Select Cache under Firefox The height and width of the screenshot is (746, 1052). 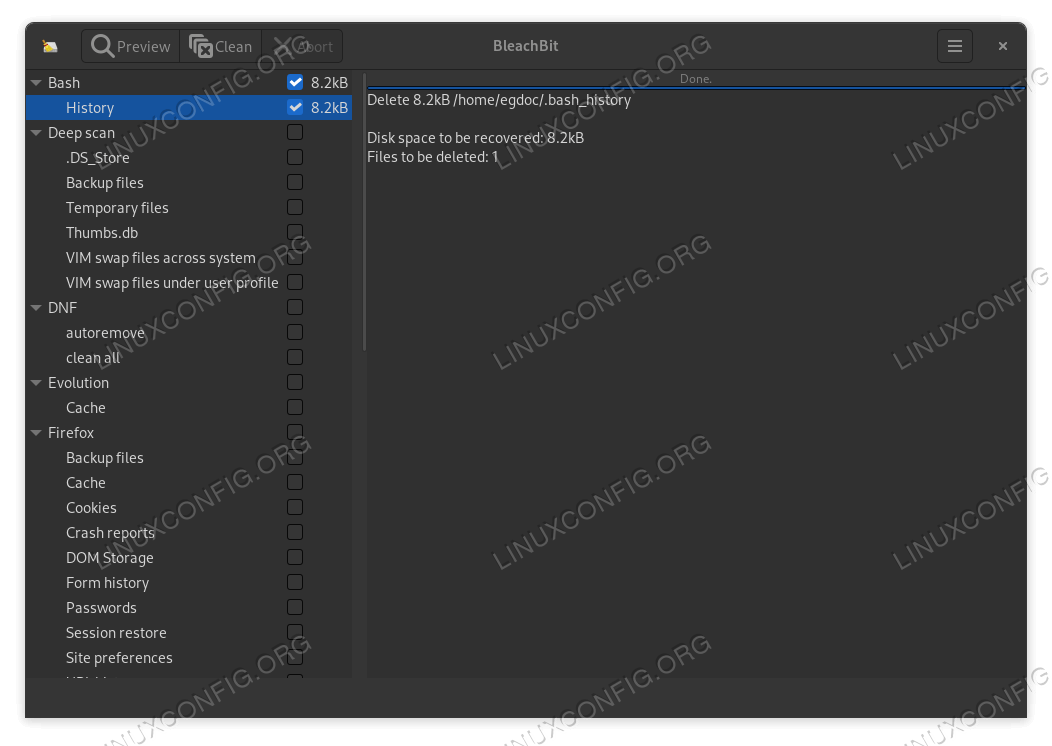pyautogui.click(x=189, y=483)
